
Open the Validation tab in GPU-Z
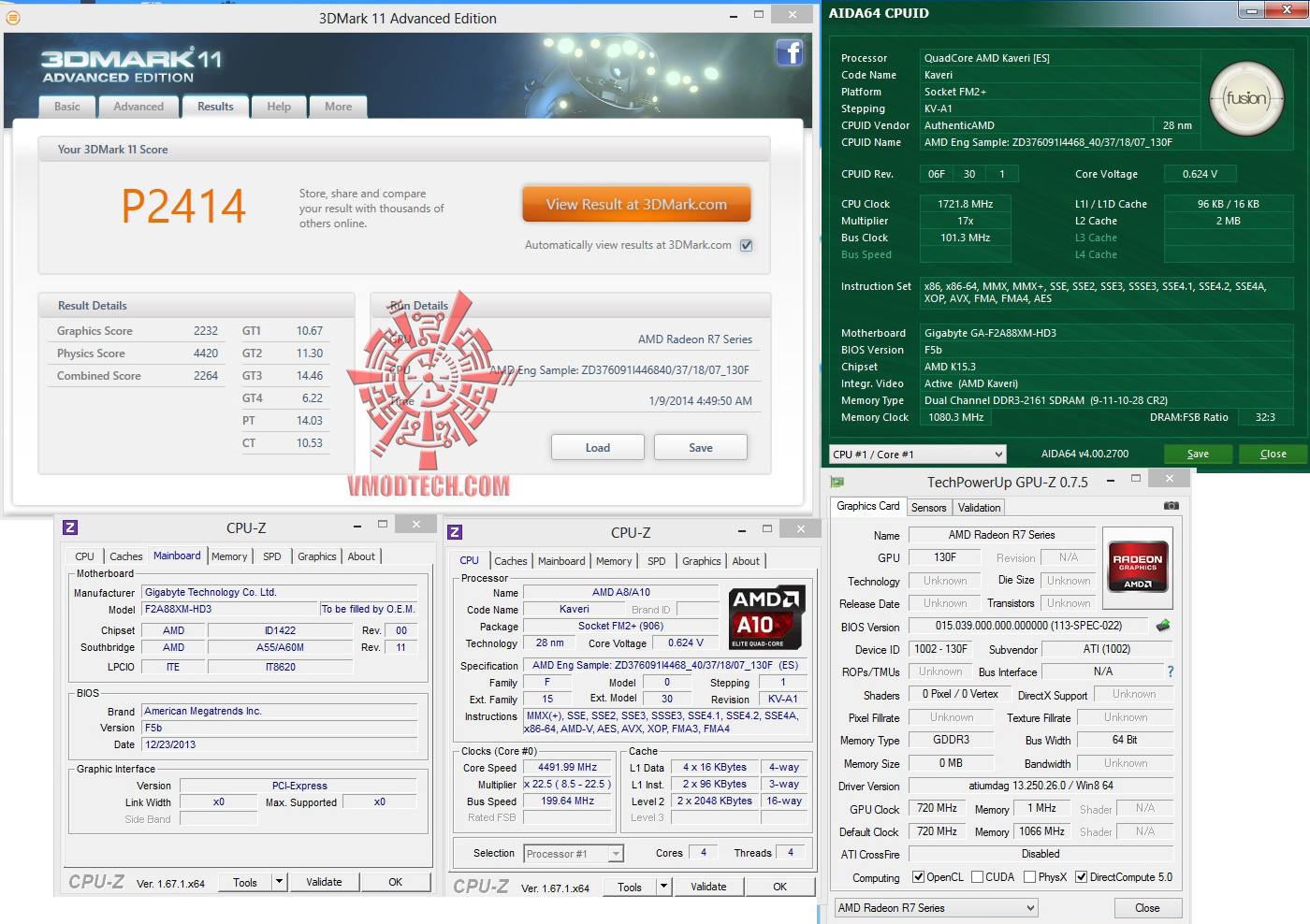(979, 508)
